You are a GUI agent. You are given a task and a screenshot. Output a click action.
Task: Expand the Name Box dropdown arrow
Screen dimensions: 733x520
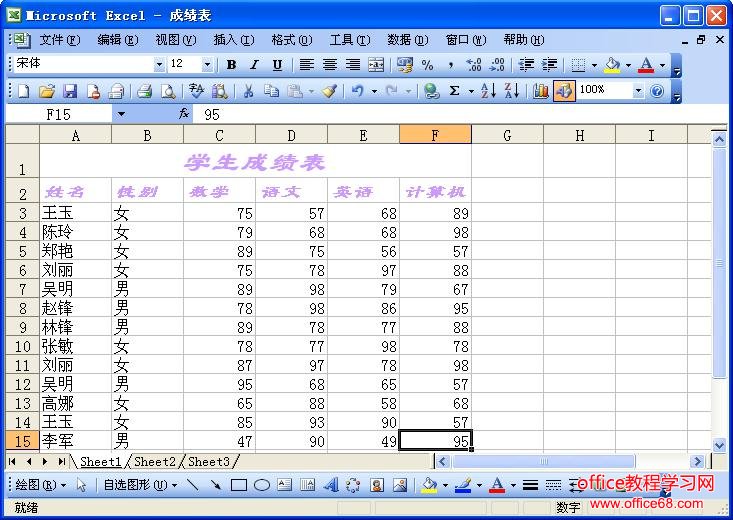tap(121, 114)
